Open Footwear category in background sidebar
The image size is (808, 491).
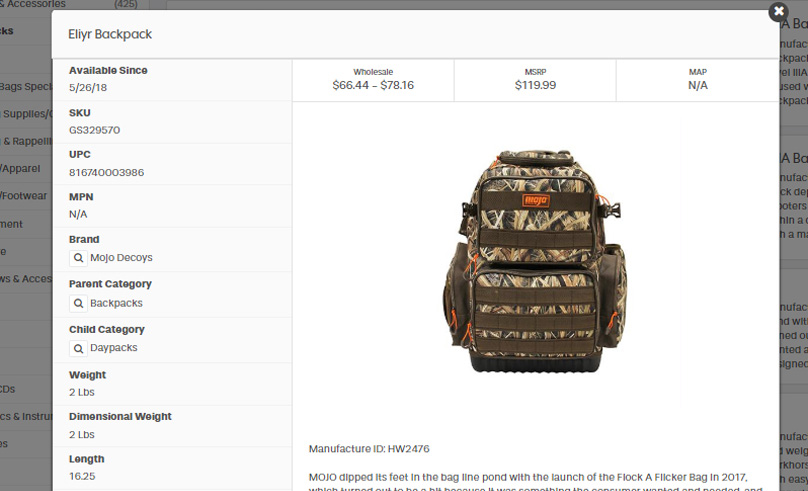[24, 196]
